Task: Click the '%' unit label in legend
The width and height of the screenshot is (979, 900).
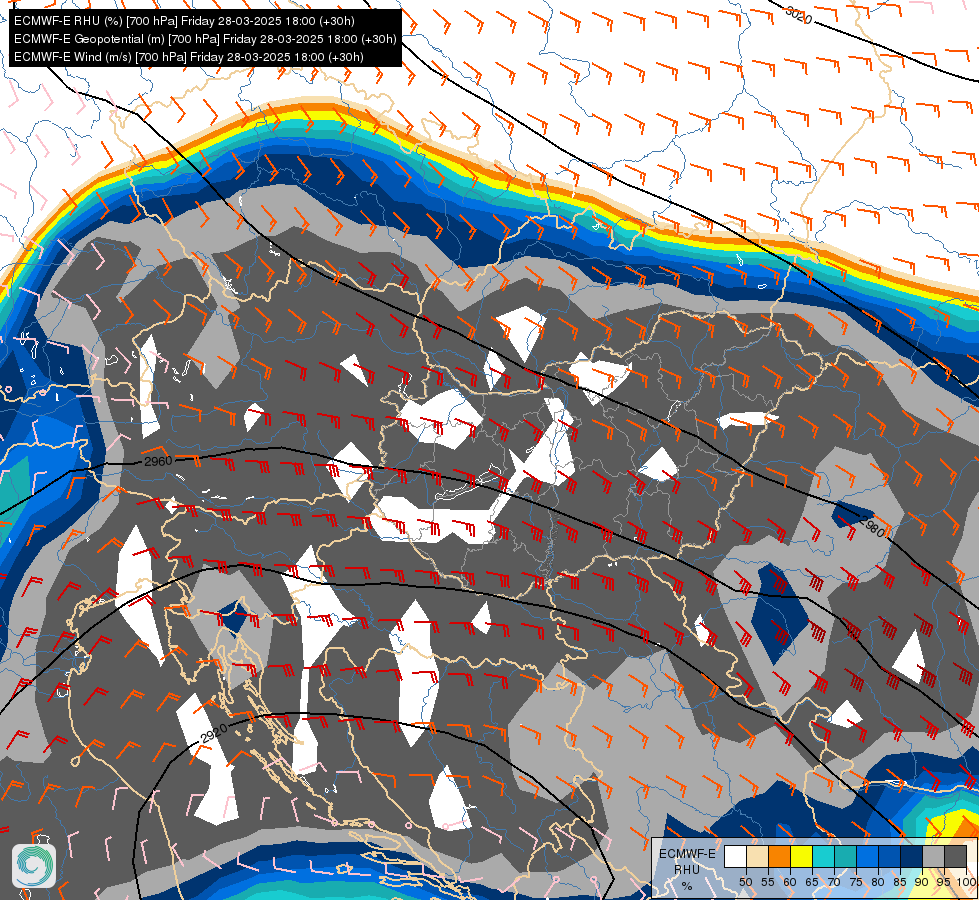Action: coord(687,886)
